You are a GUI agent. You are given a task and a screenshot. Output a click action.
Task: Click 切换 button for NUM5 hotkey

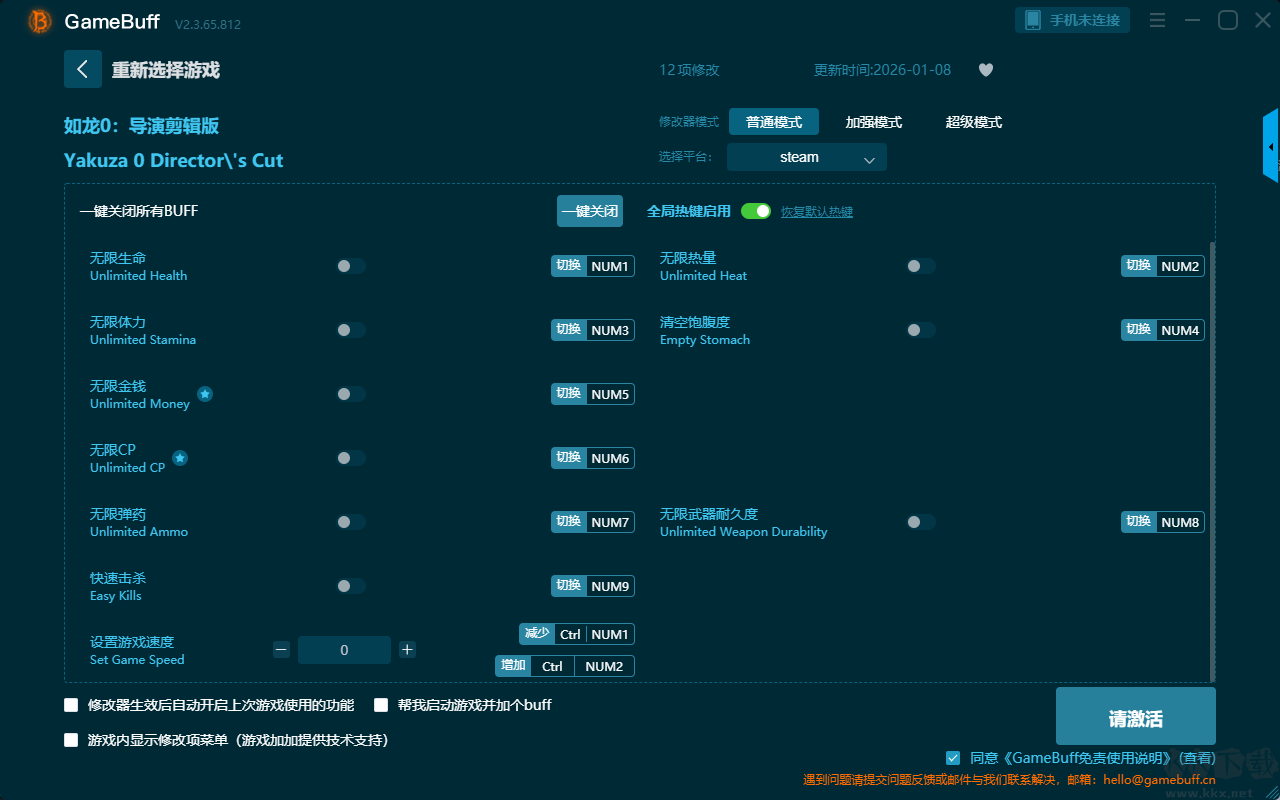pos(569,394)
